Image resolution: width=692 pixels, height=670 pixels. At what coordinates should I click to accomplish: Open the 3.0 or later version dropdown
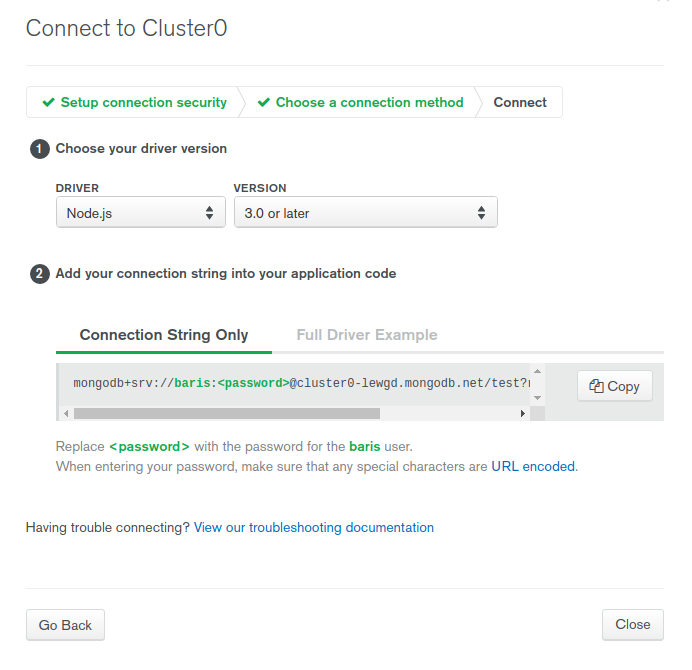tap(365, 213)
